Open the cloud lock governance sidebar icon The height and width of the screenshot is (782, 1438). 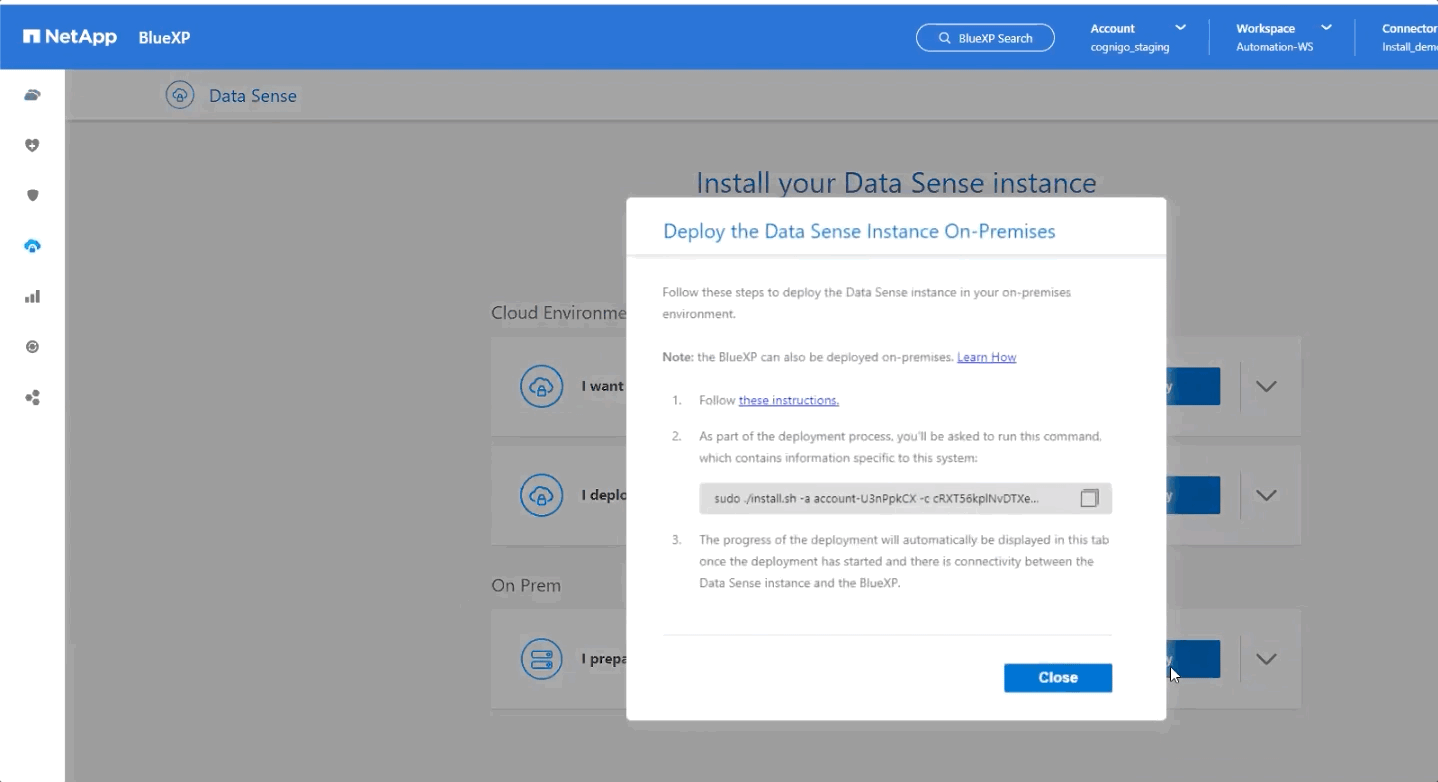32,246
